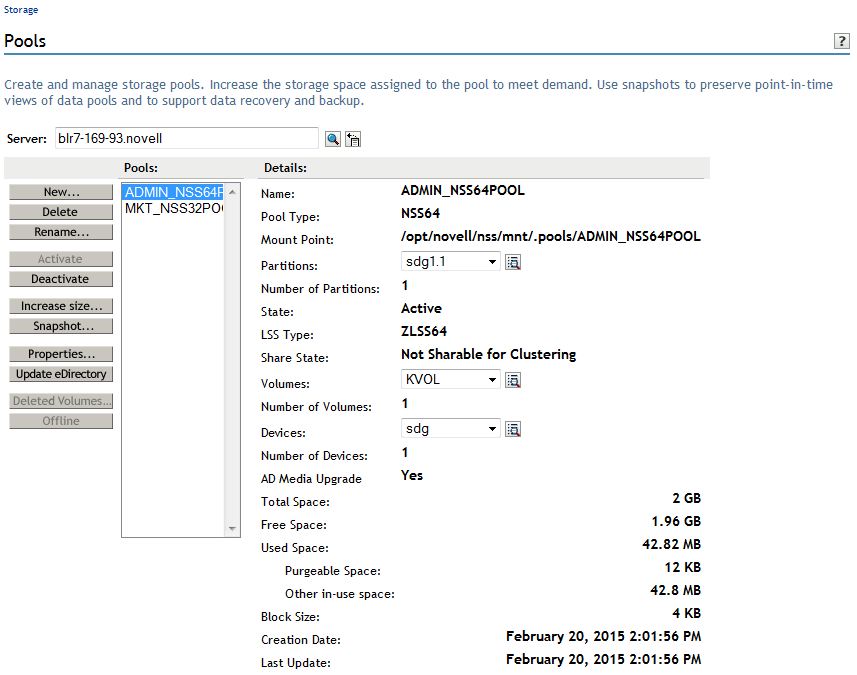
Task: Select ADMIN_NSS64POOL in the pools list
Action: (173, 192)
